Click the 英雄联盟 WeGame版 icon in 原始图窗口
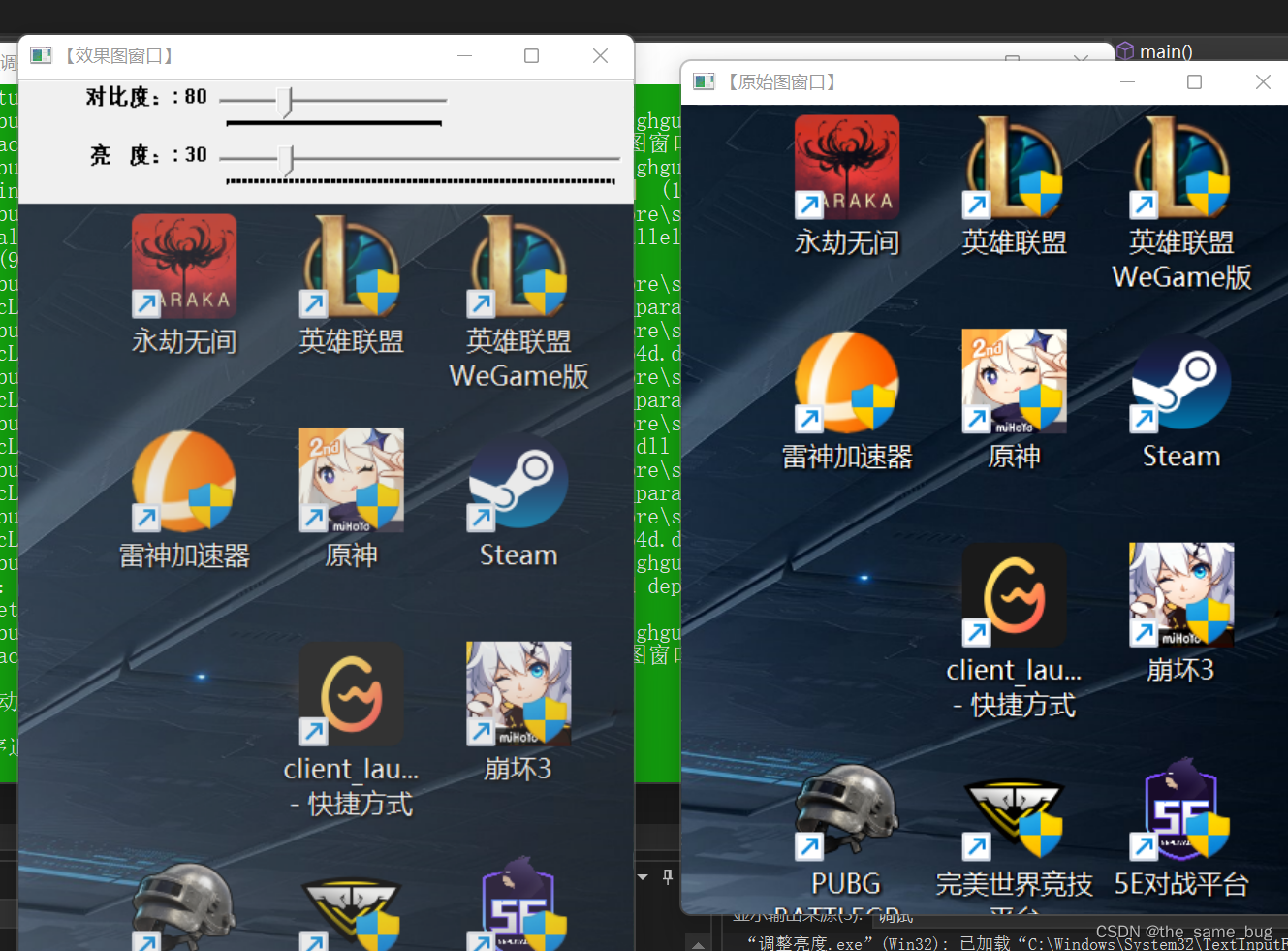Viewport: 1288px width, 951px height. 1181,168
